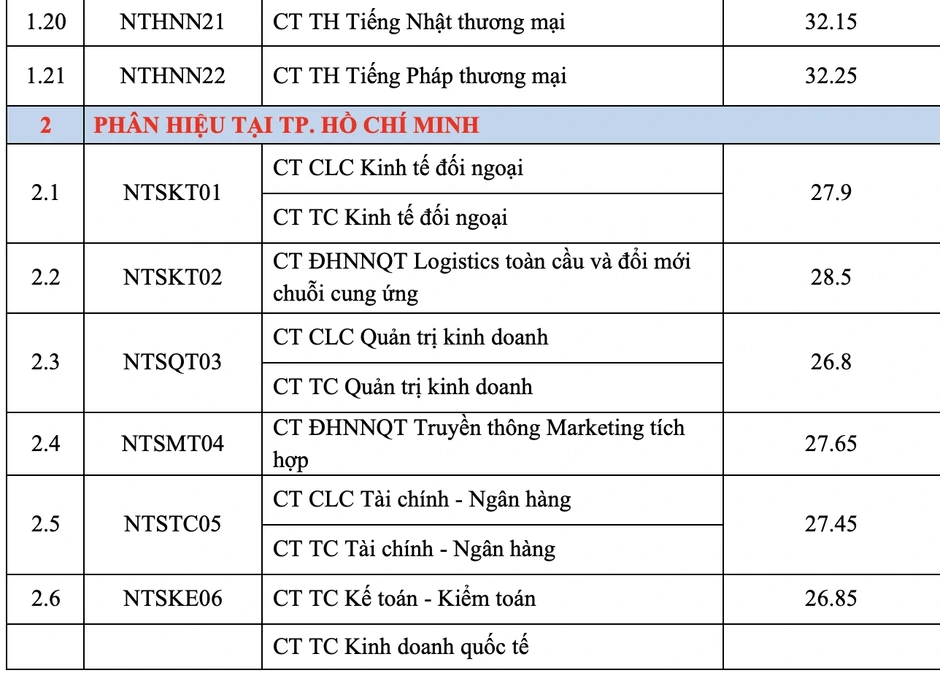940x673 pixels.
Task: Click 'CT ĐHNNQT Truyền thông Marketing tích hợp'
Action: coord(478,444)
